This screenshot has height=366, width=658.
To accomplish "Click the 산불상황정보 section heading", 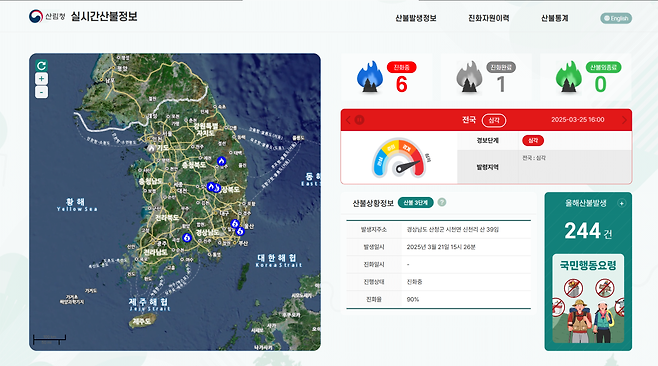I will tap(373, 203).
